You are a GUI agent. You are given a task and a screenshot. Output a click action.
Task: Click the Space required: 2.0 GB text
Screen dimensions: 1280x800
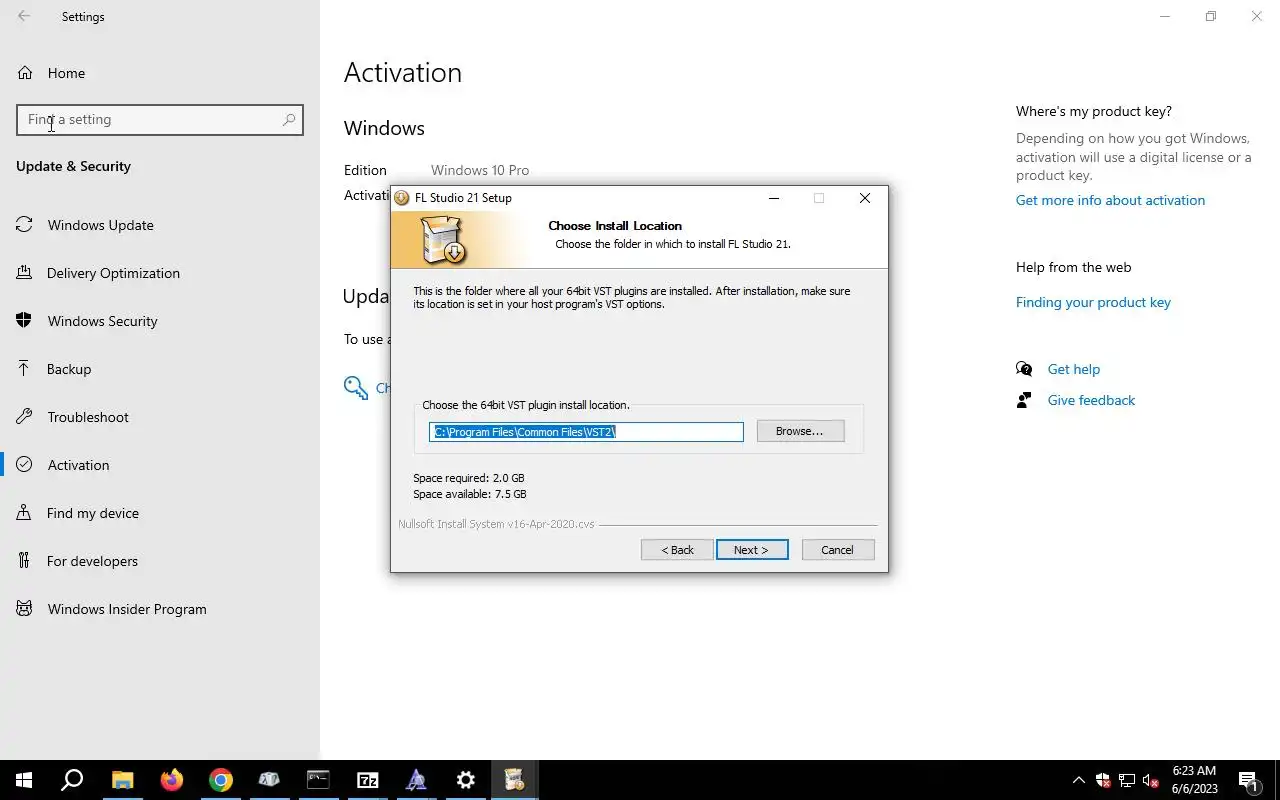click(x=469, y=478)
